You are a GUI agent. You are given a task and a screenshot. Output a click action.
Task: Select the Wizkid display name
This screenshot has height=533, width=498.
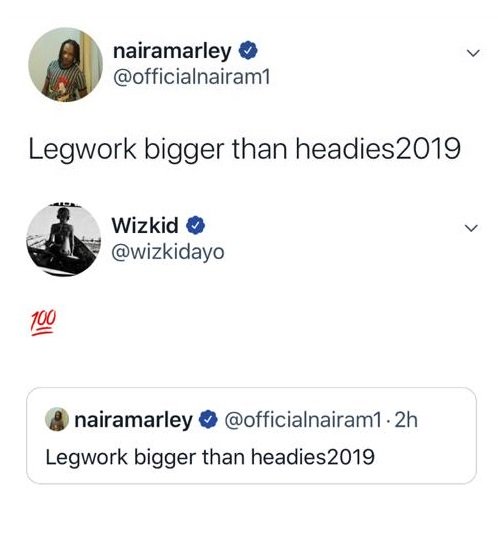point(145,225)
